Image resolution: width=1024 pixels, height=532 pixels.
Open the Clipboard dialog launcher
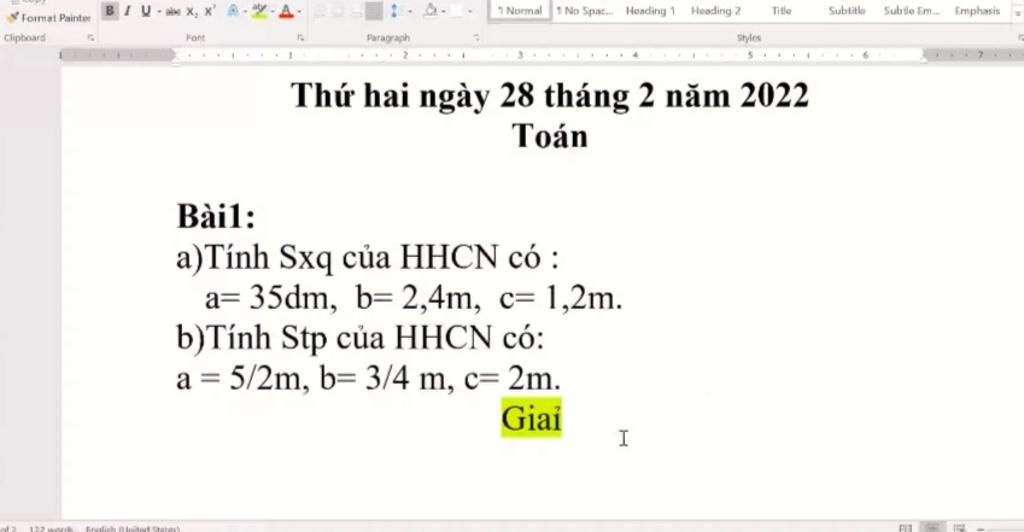pyautogui.click(x=90, y=38)
